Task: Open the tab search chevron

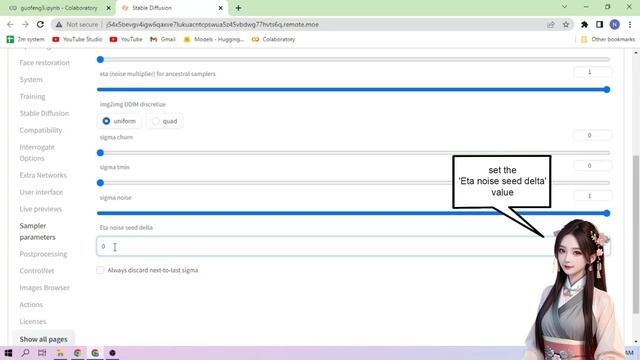Action: pyautogui.click(x=564, y=7)
